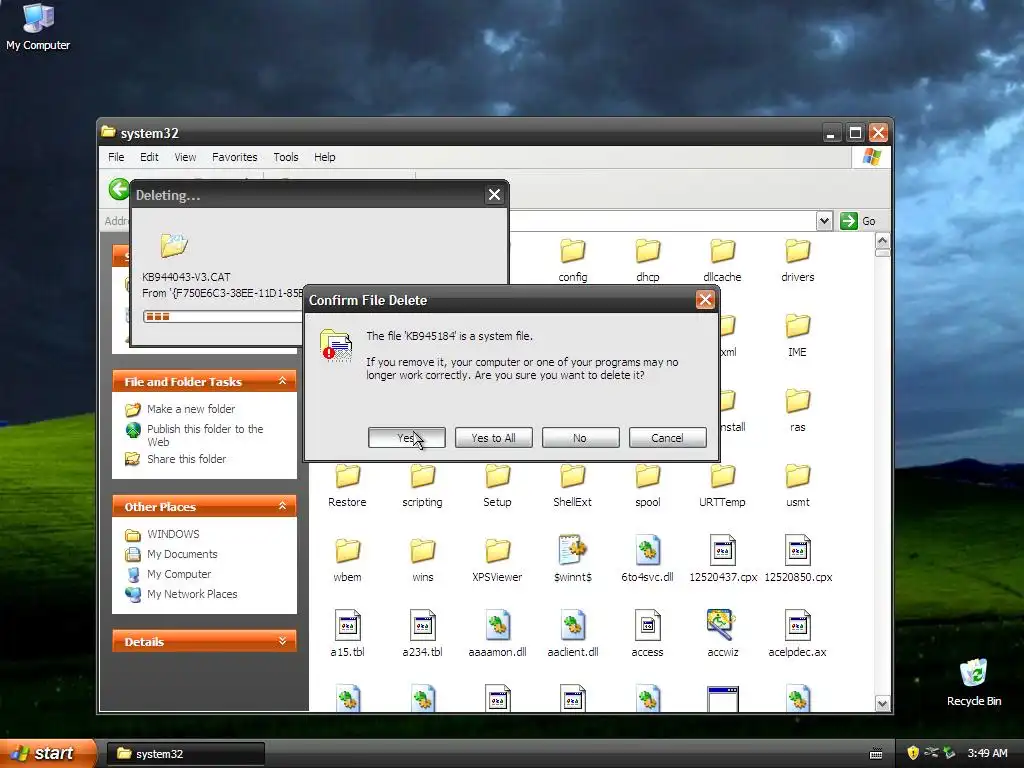Select the 6to4svc.dll file
The height and width of the screenshot is (768, 1024).
click(647, 558)
